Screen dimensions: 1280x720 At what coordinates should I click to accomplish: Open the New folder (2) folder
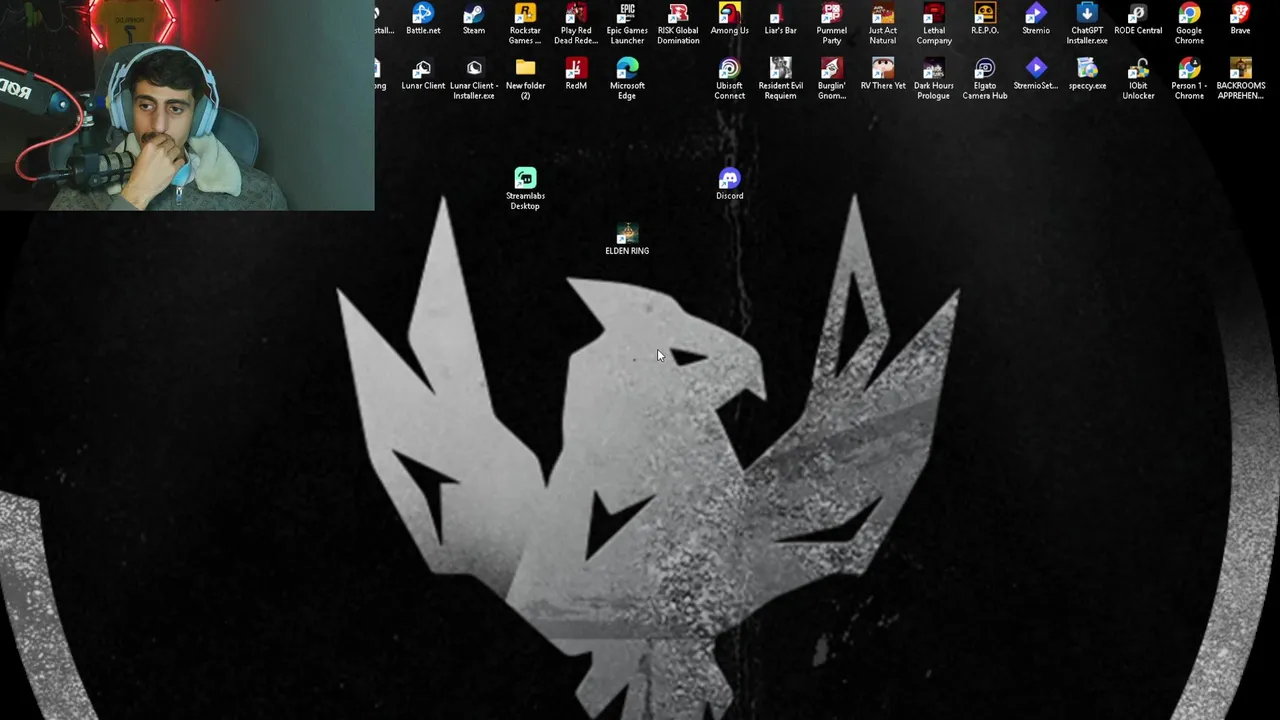click(x=525, y=79)
